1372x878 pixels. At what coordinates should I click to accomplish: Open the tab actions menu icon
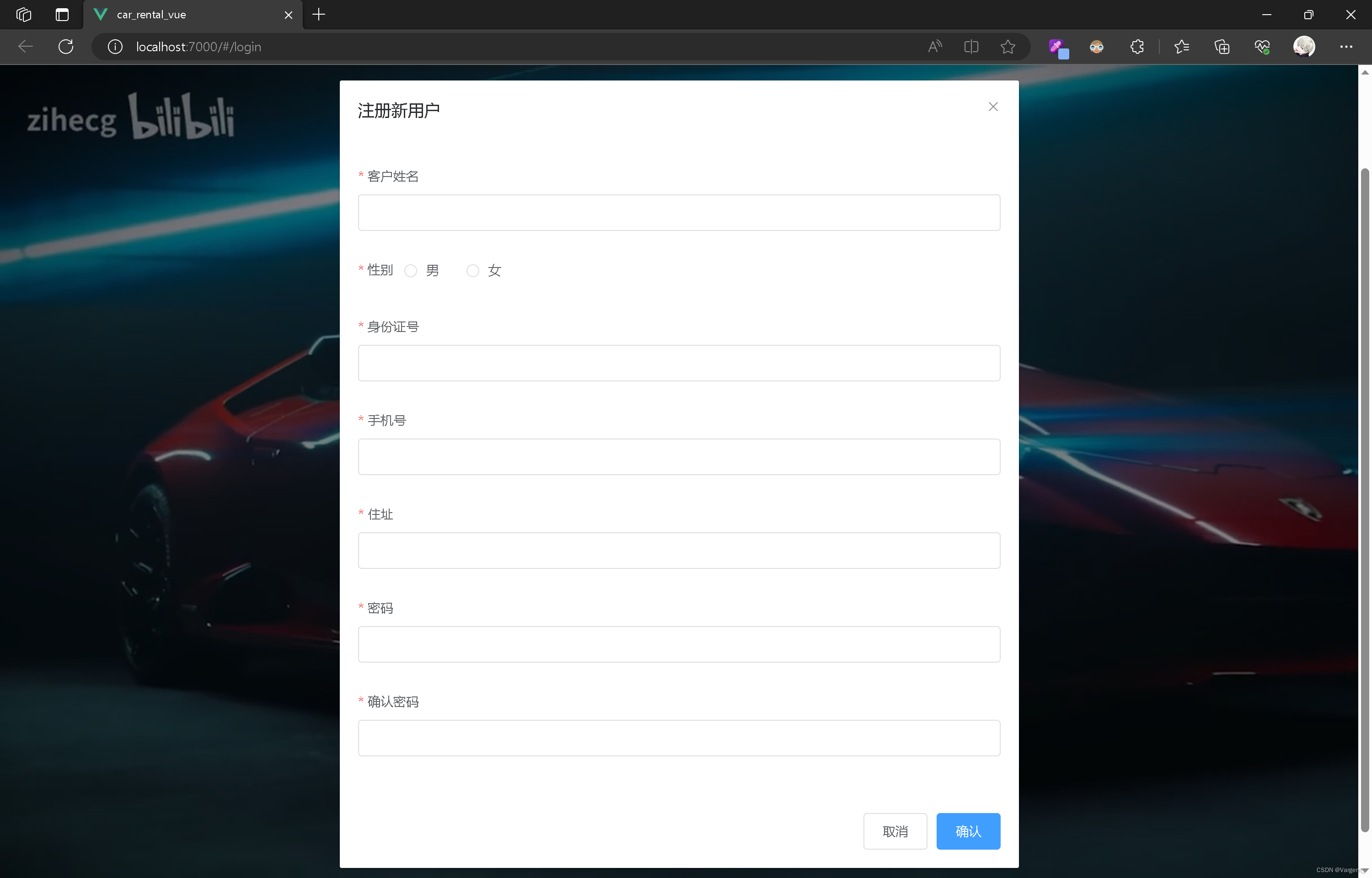coord(62,15)
